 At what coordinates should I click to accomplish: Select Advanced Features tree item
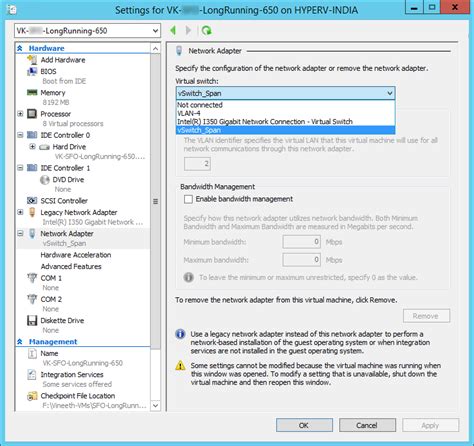coord(71,267)
